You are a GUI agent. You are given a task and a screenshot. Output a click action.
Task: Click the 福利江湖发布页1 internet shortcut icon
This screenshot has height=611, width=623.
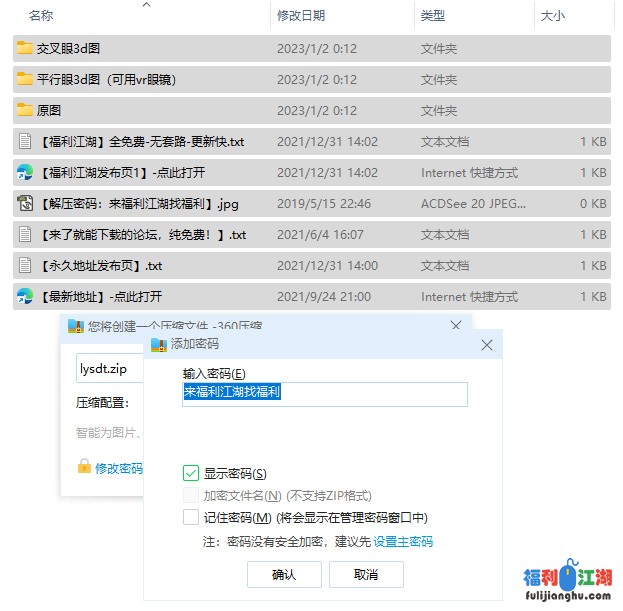25,172
